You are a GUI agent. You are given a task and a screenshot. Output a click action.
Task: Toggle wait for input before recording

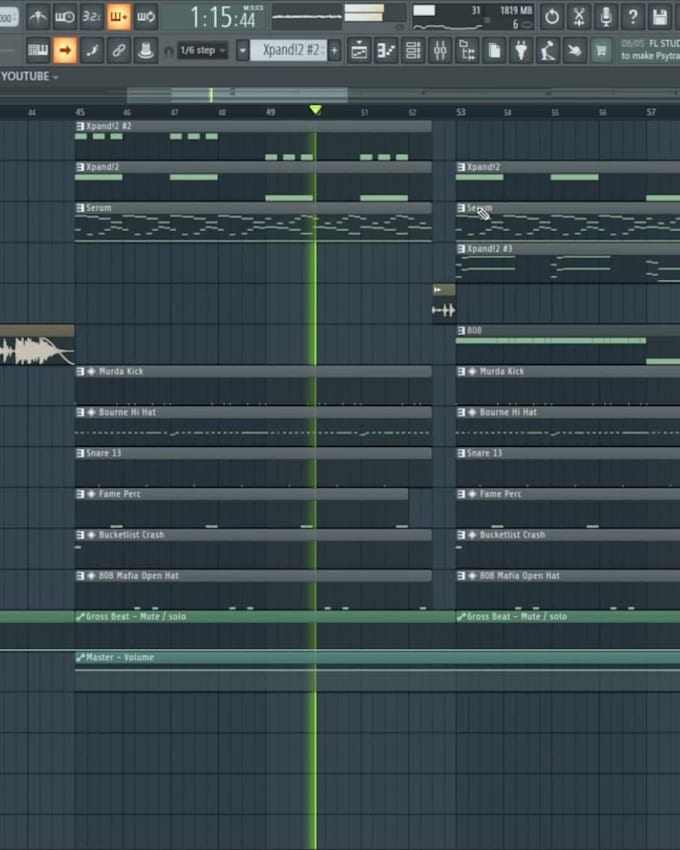click(65, 17)
